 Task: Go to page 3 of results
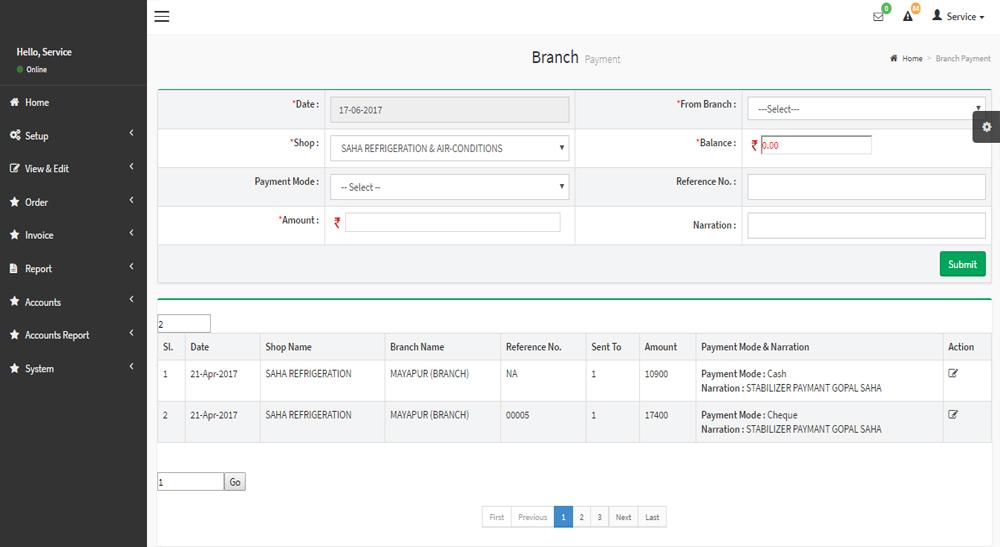(x=599, y=517)
